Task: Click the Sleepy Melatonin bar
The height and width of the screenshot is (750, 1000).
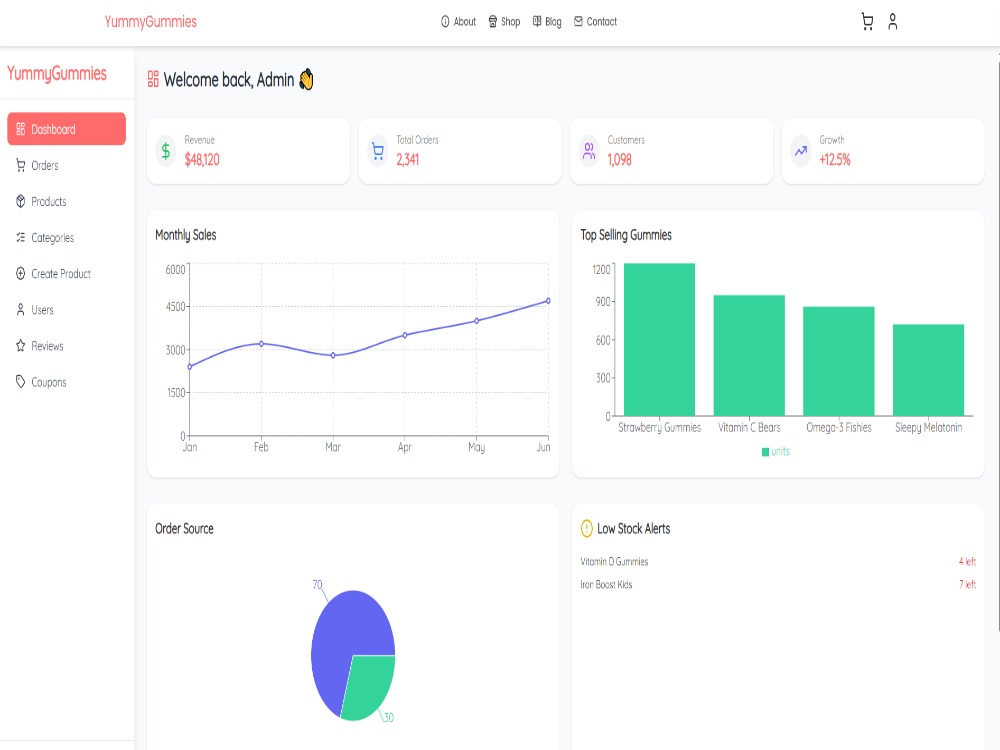Action: [x=928, y=370]
